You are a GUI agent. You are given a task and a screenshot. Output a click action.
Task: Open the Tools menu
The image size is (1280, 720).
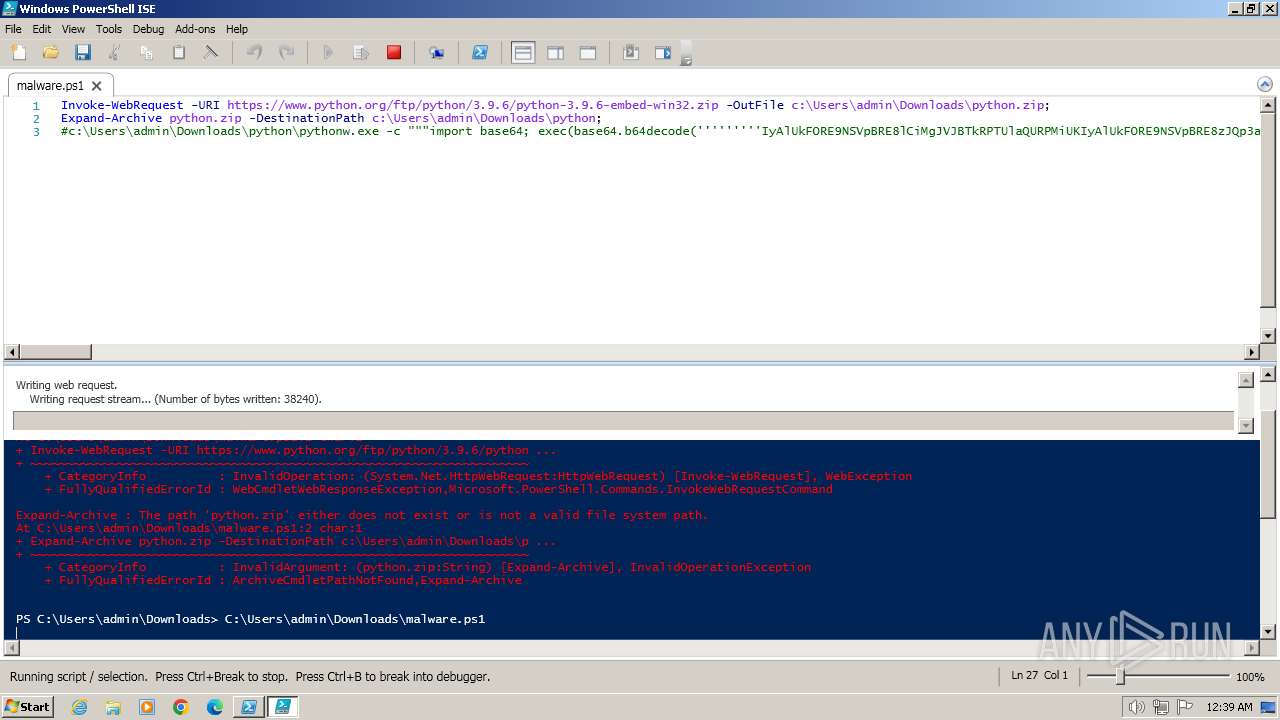108,29
